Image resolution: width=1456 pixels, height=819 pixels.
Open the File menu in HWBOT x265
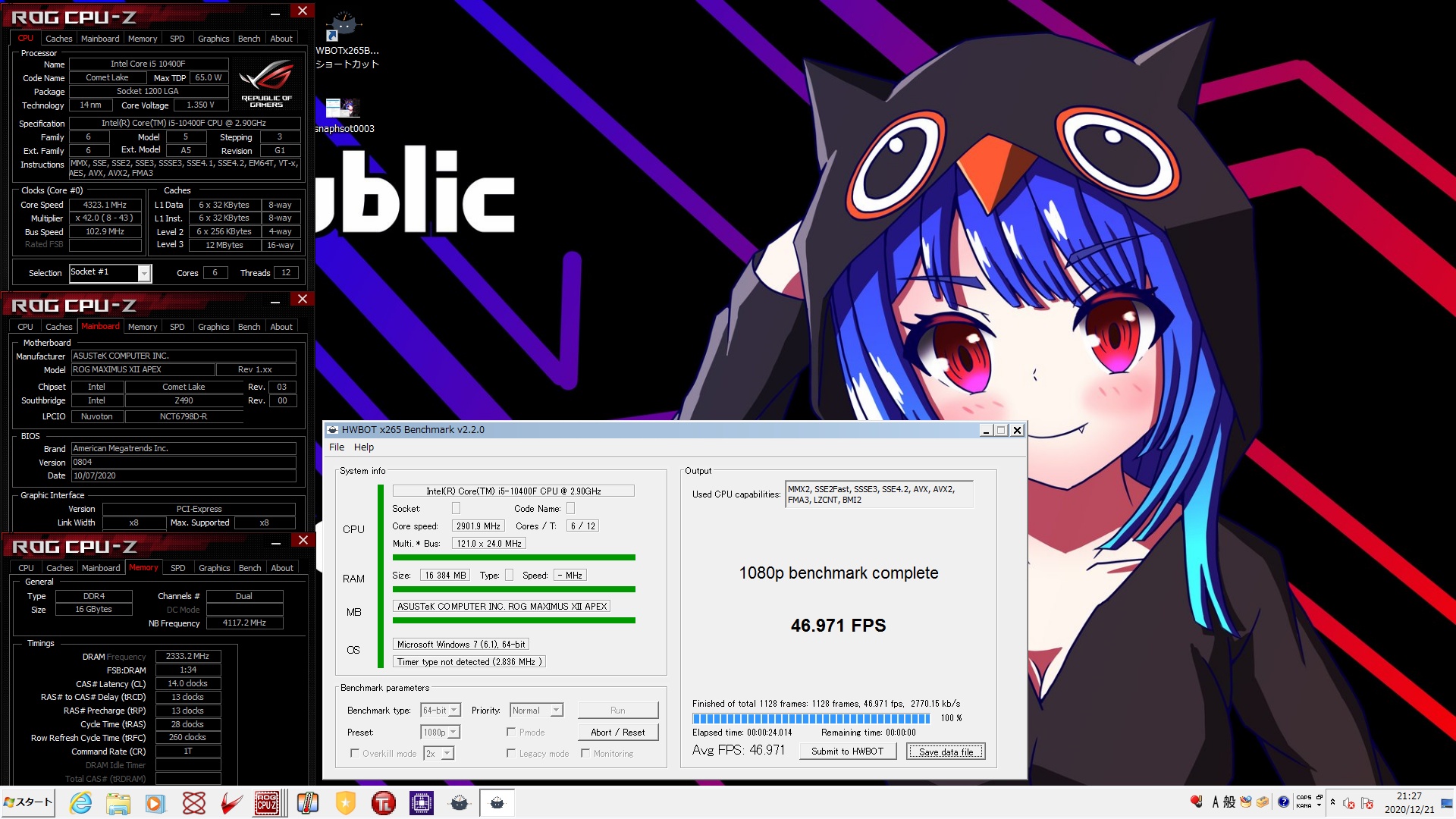[x=337, y=447]
